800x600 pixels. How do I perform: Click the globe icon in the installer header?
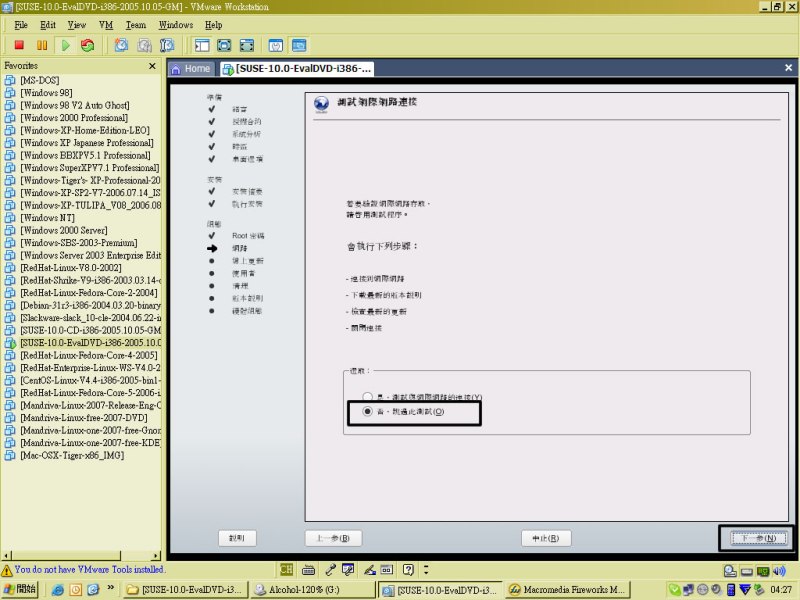[321, 104]
